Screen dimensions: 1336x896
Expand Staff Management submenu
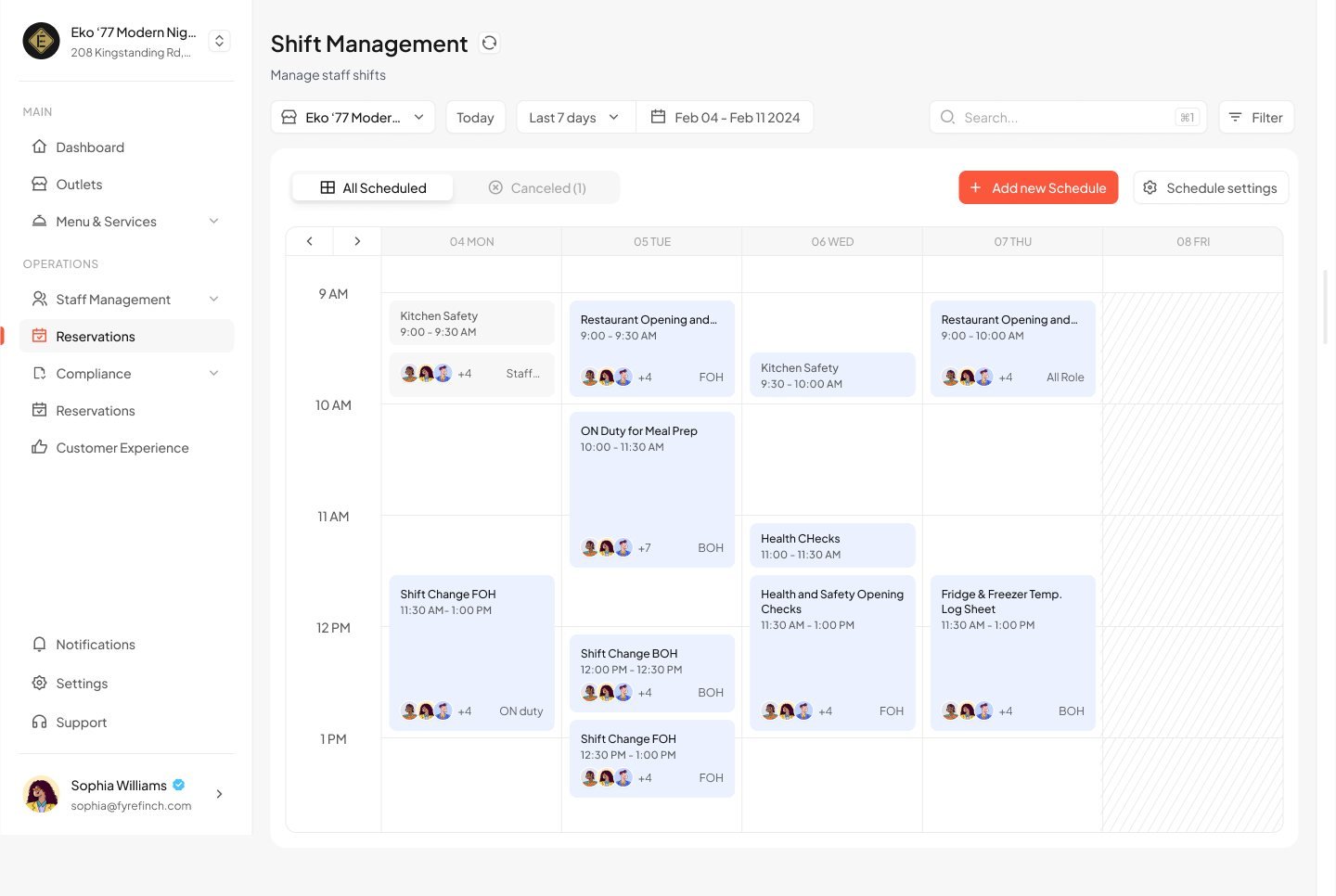(x=214, y=299)
